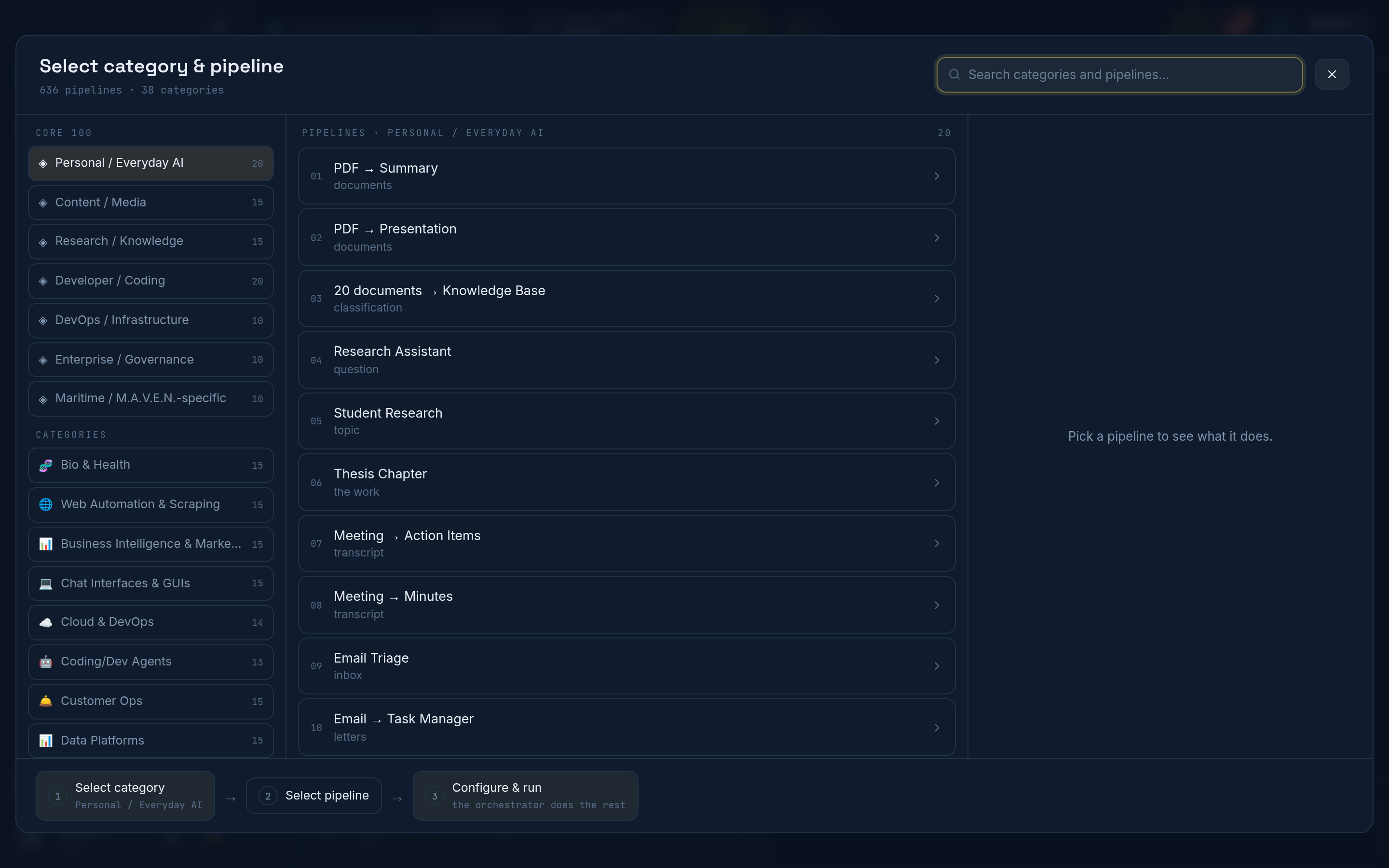This screenshot has height=868, width=1389.
Task: Open chevron for 20 documents → Knowledge Base
Action: click(937, 298)
